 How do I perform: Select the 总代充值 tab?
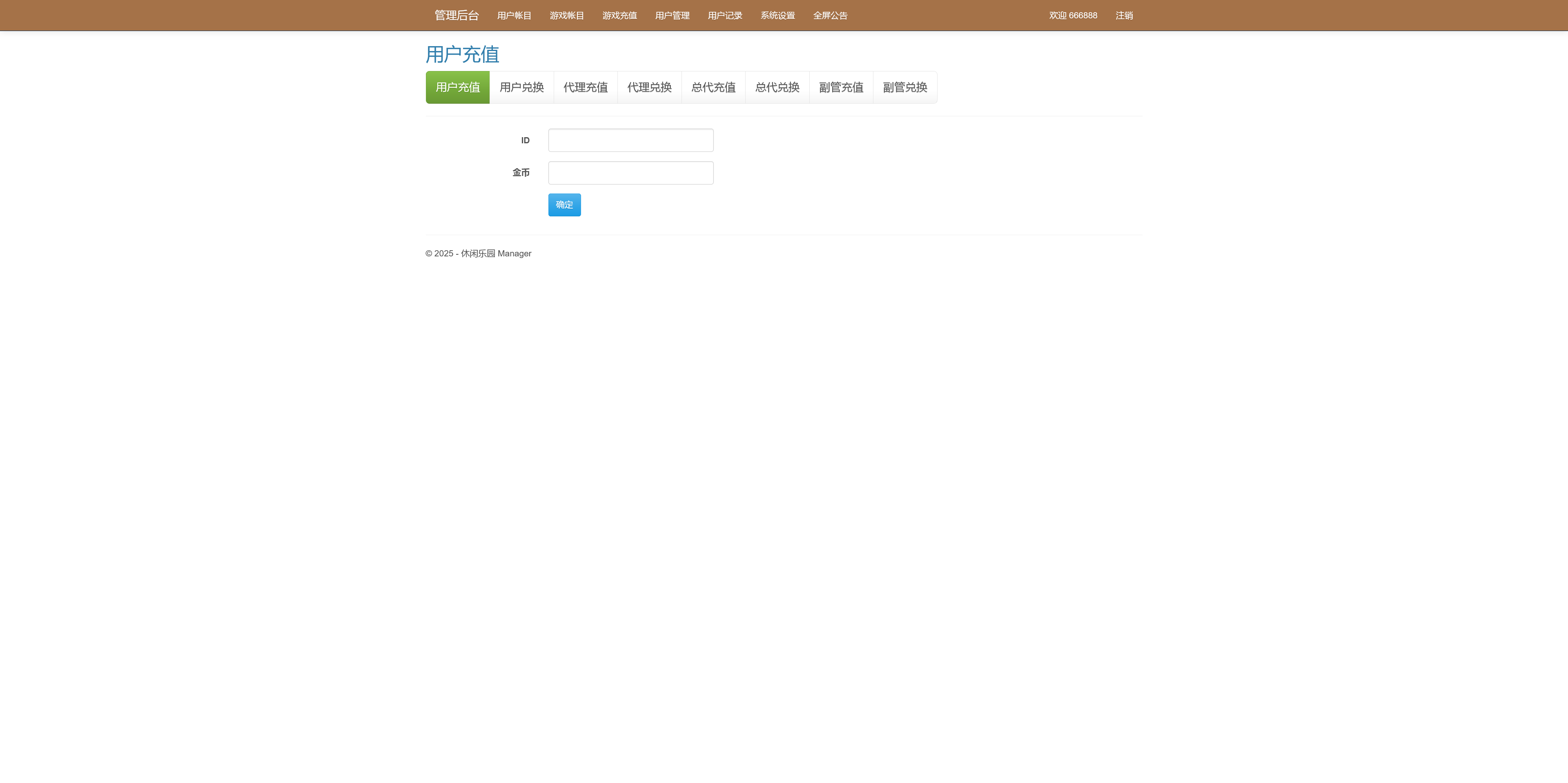pos(713,87)
